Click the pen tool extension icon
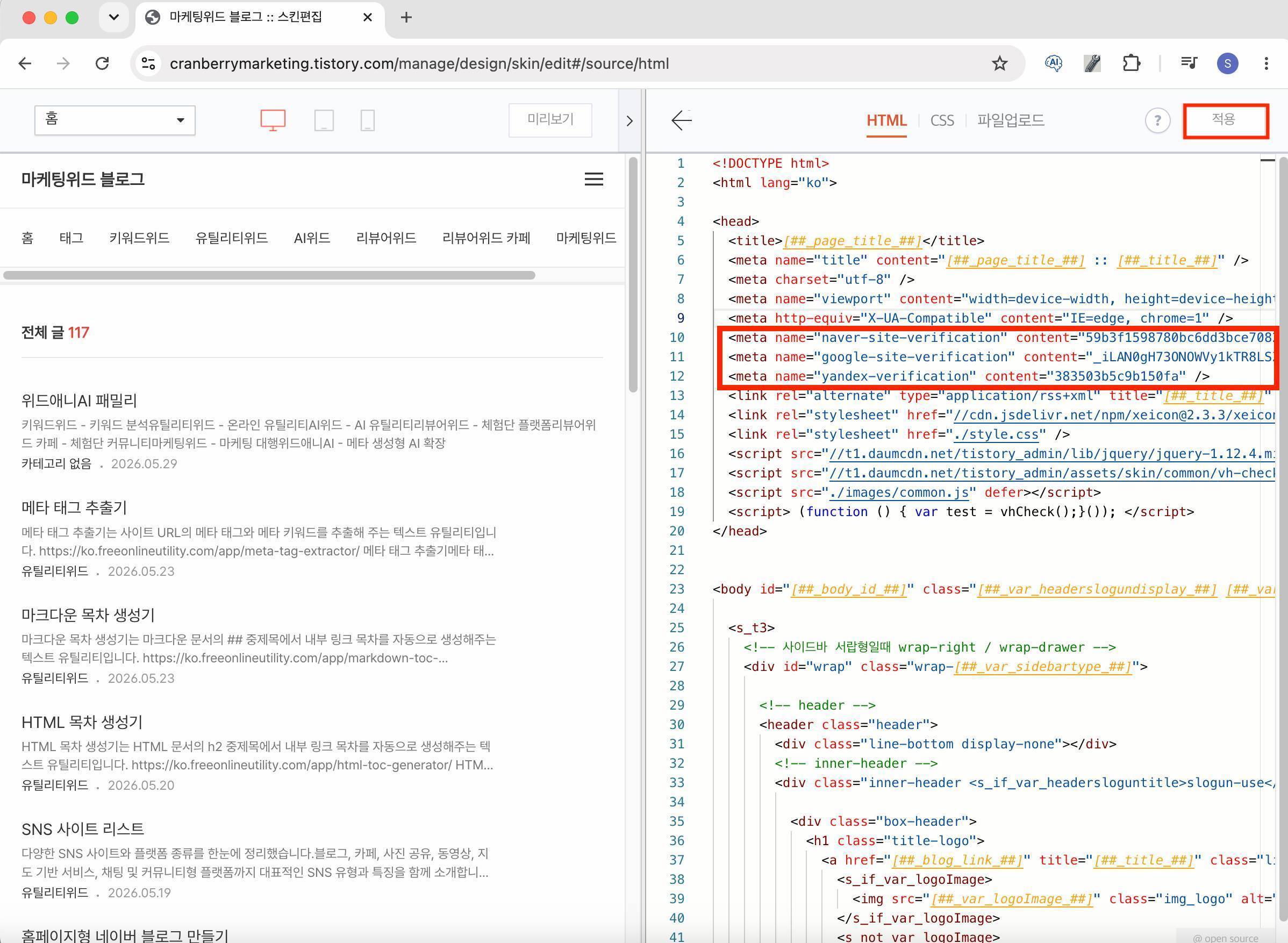The width and height of the screenshot is (1288, 943). [1092, 63]
